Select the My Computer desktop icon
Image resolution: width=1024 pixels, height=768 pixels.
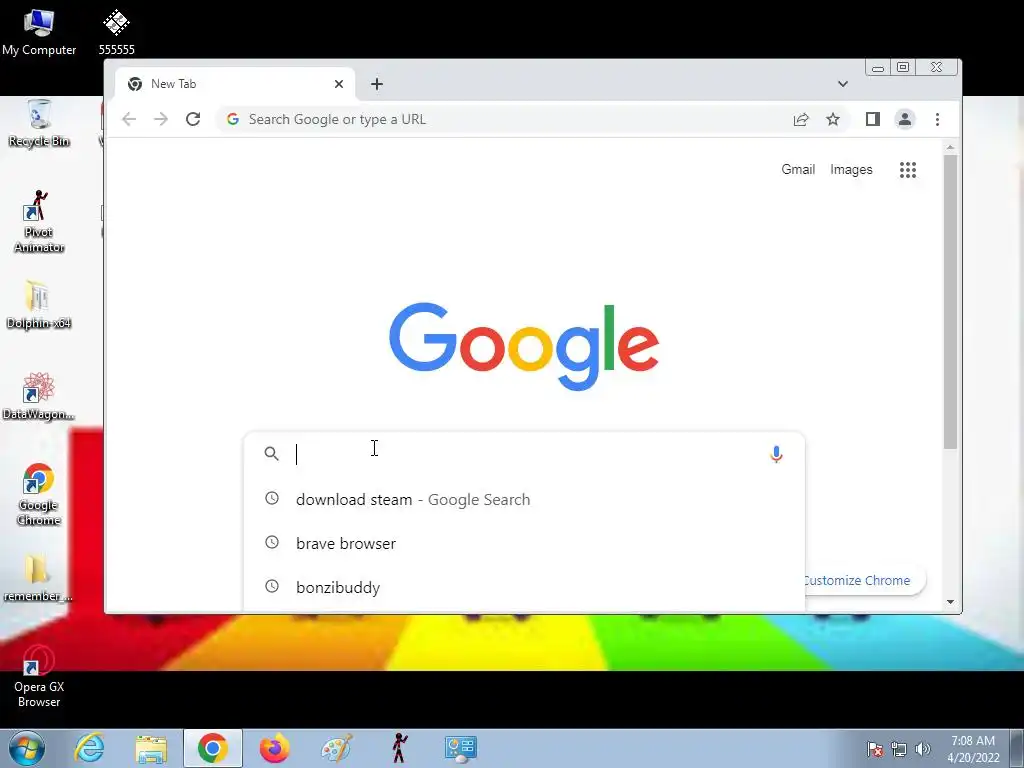(x=39, y=33)
